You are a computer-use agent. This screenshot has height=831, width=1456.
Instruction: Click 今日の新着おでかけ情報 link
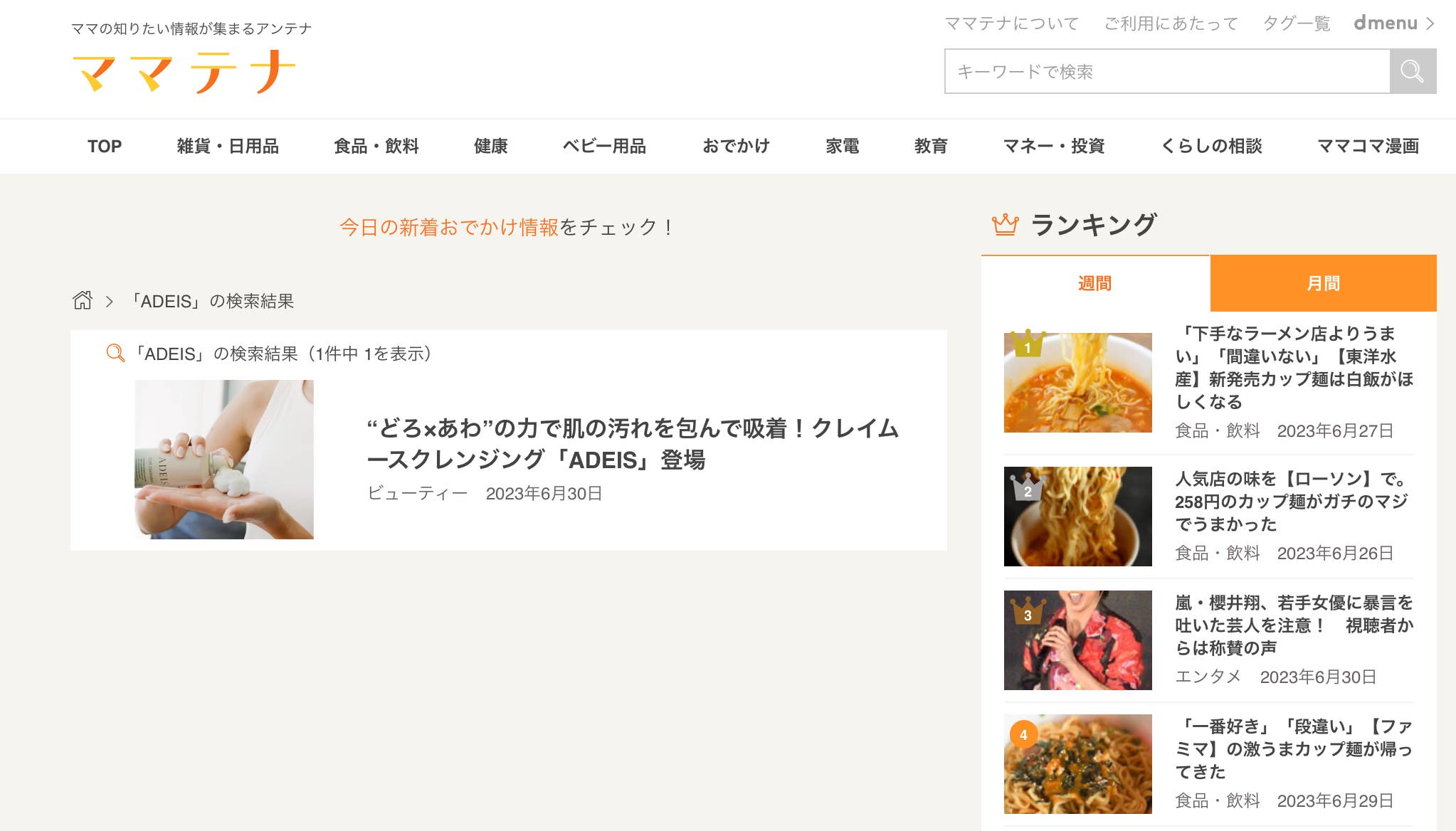(x=449, y=227)
